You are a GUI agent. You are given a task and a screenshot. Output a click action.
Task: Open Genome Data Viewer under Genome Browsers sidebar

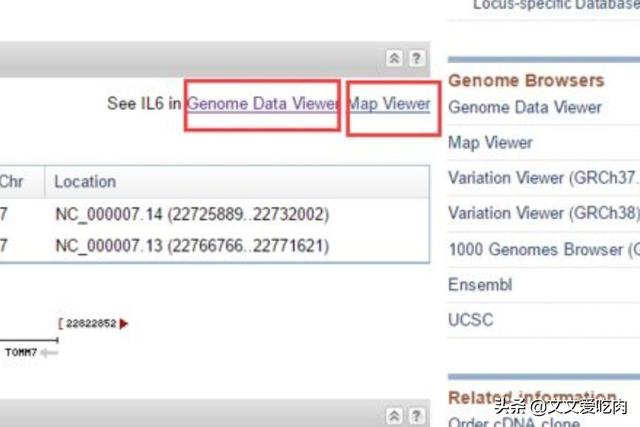point(525,107)
